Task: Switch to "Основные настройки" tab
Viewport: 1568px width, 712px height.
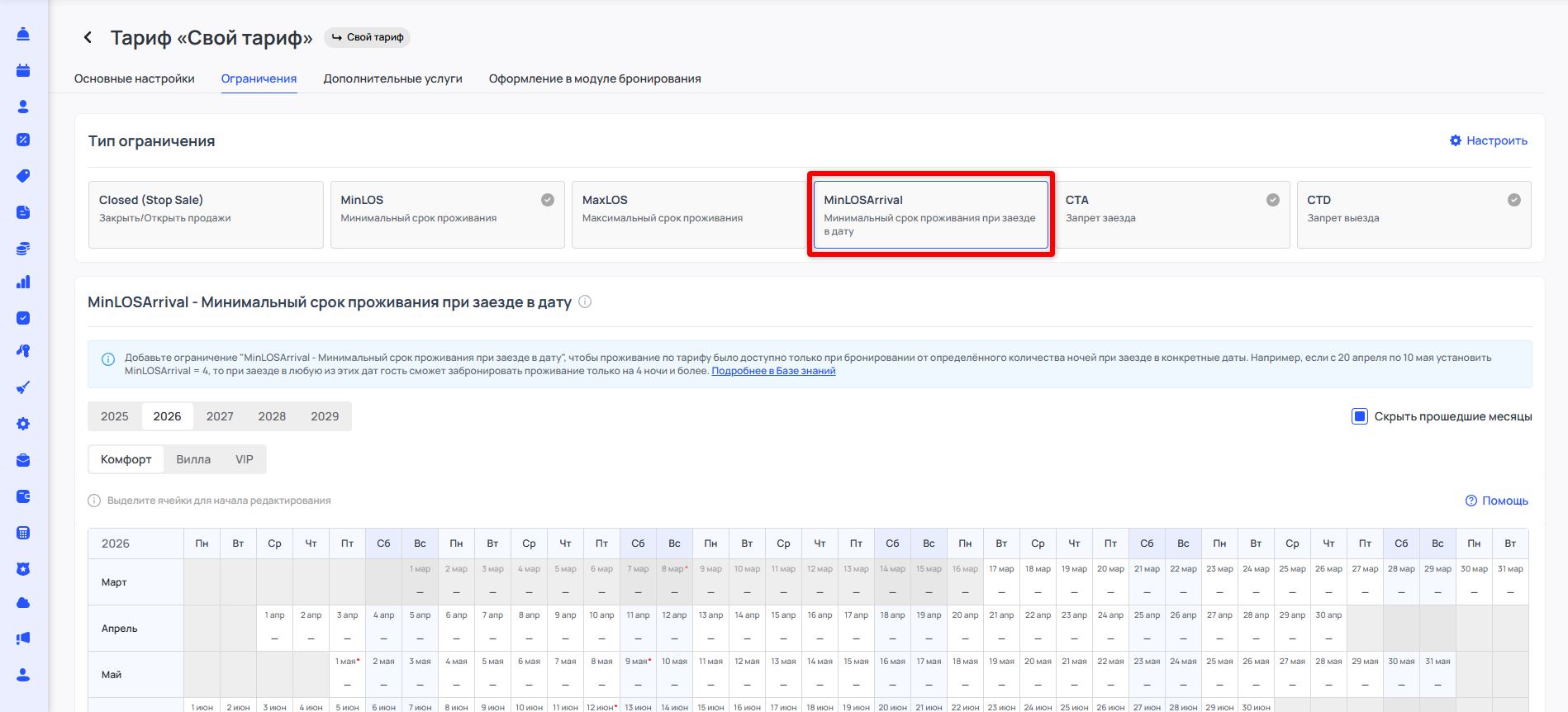Action: (135, 78)
